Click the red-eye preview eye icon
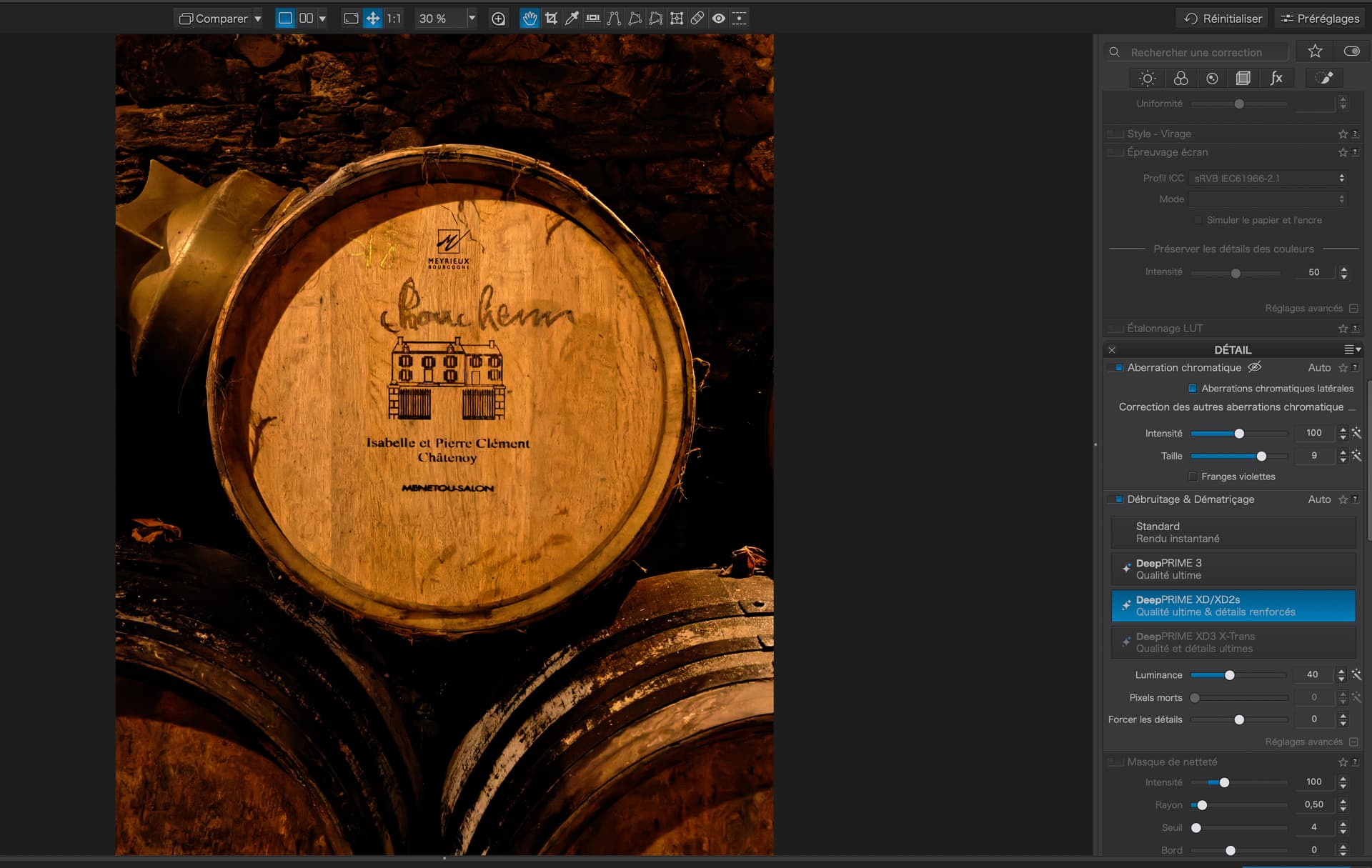Screen dimensions: 1372x868 tap(718, 19)
